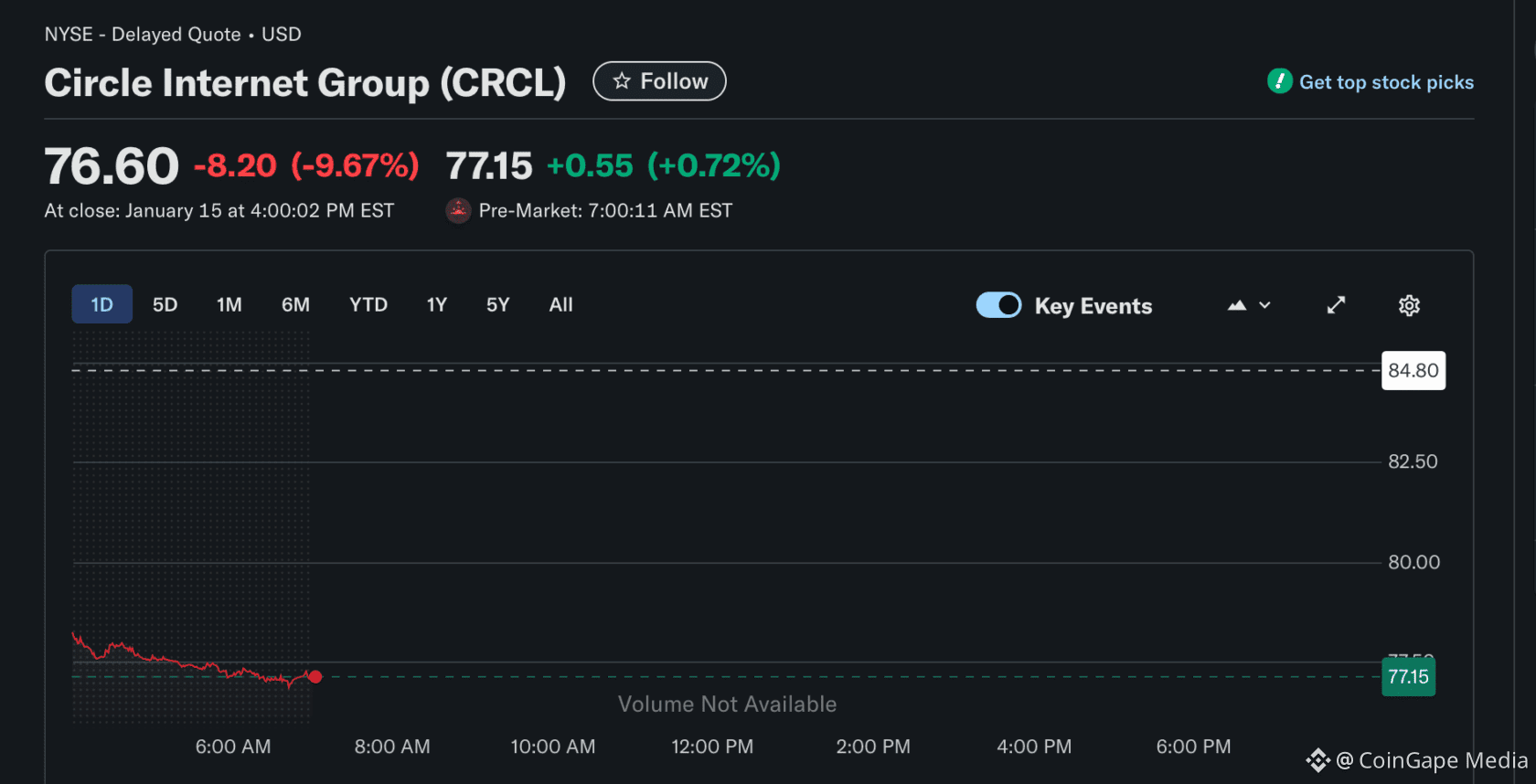Switch to the 5D range tab
This screenshot has width=1536, height=784.
[165, 304]
